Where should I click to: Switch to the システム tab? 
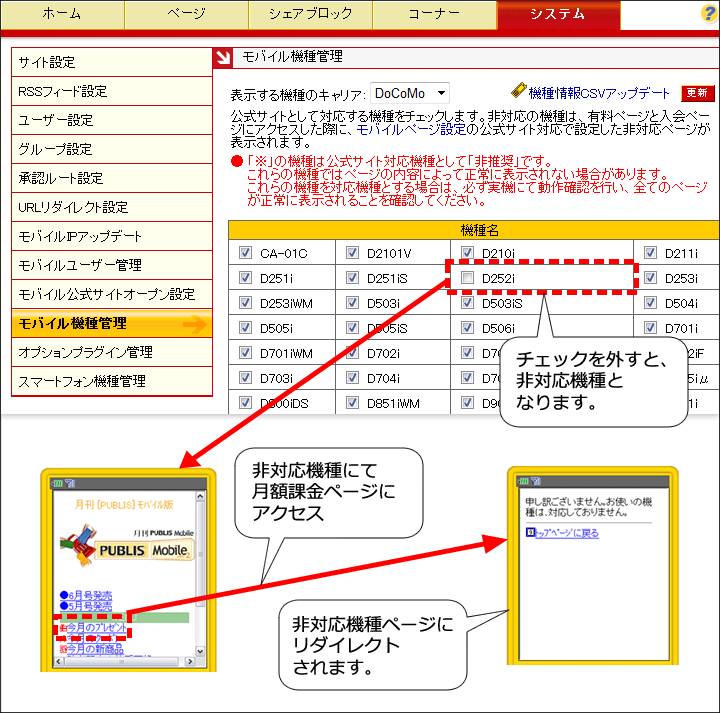click(558, 14)
